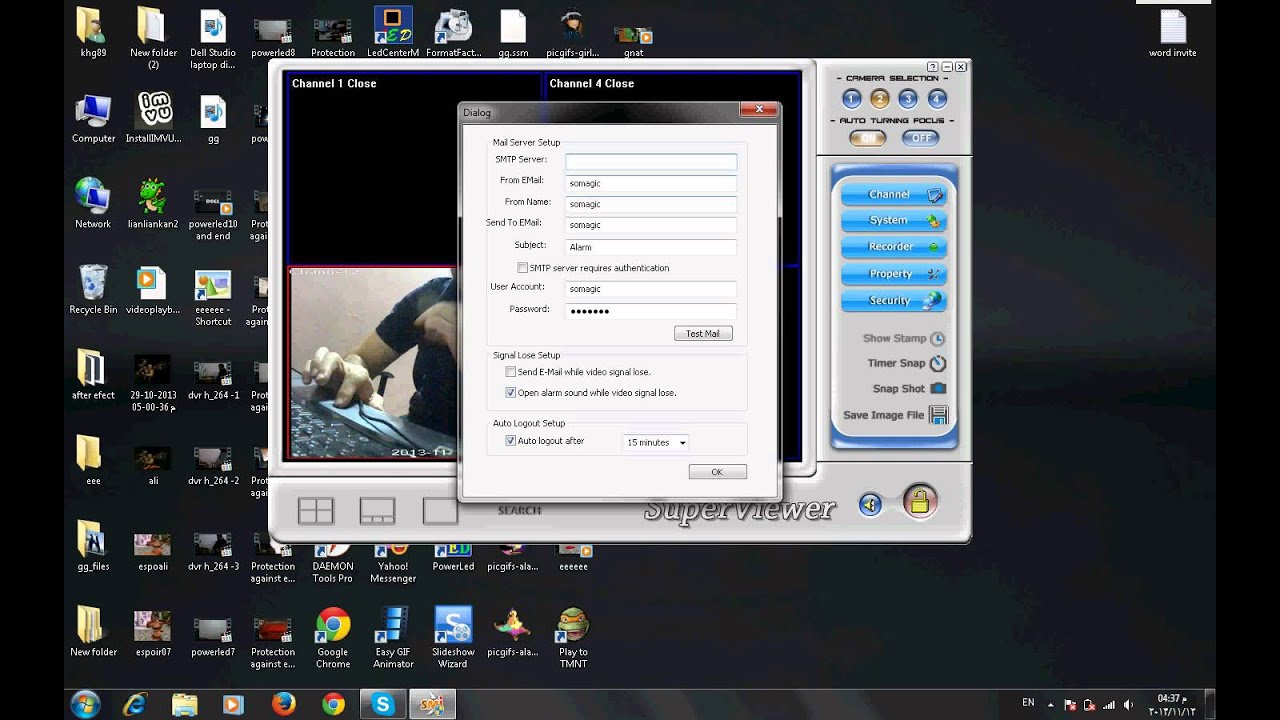The height and width of the screenshot is (720, 1280).
Task: Open the Recorder settings panel
Action: [x=893, y=246]
